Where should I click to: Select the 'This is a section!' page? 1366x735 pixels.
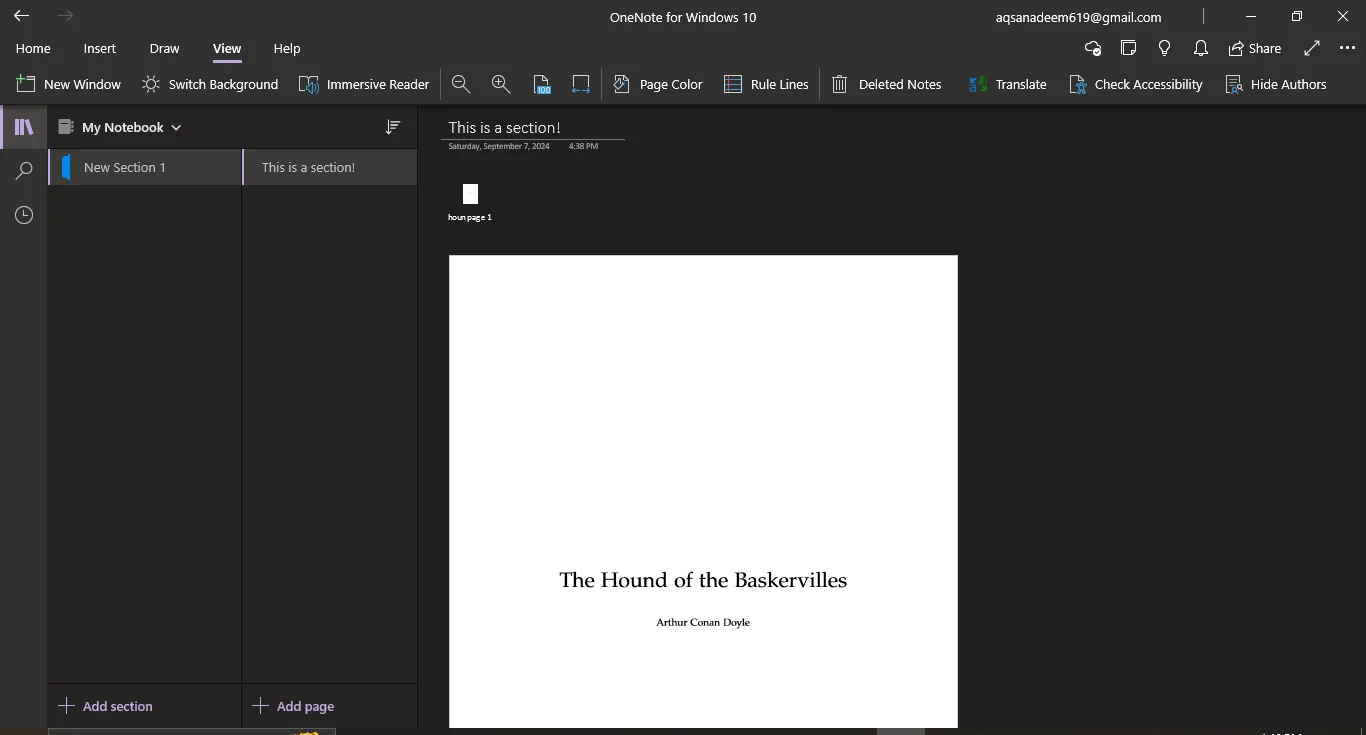pyautogui.click(x=330, y=167)
